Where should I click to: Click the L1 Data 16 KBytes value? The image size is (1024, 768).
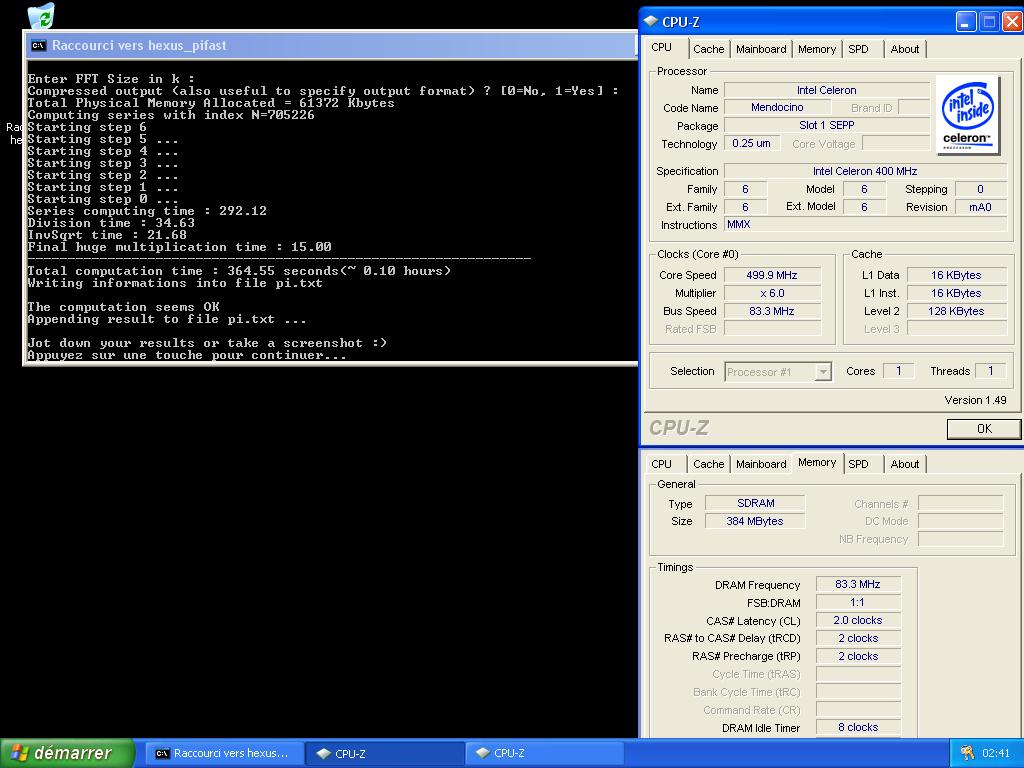click(956, 275)
